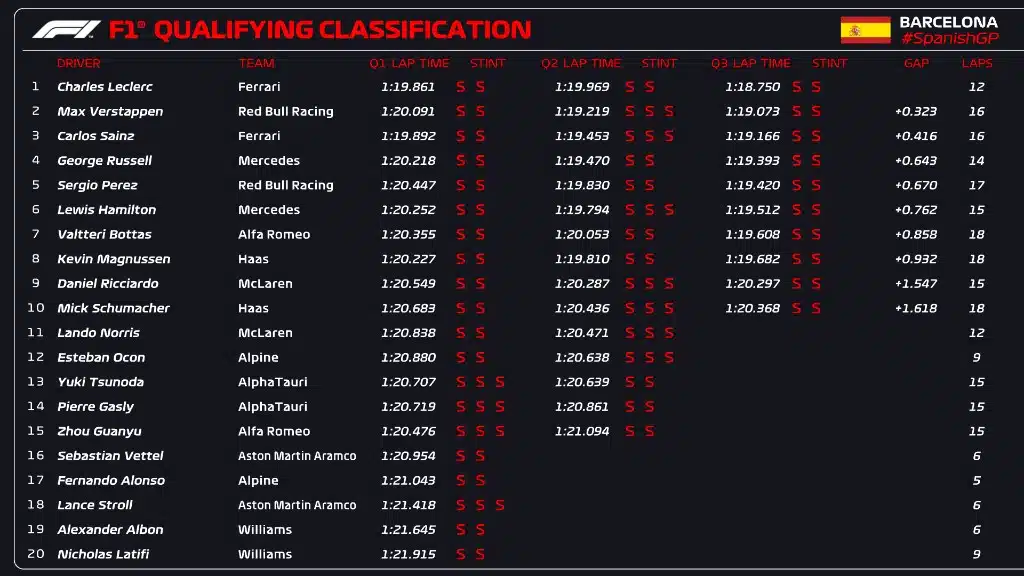Click third soft tyre icon in Tsunoda's Q1 stint

click(499, 382)
